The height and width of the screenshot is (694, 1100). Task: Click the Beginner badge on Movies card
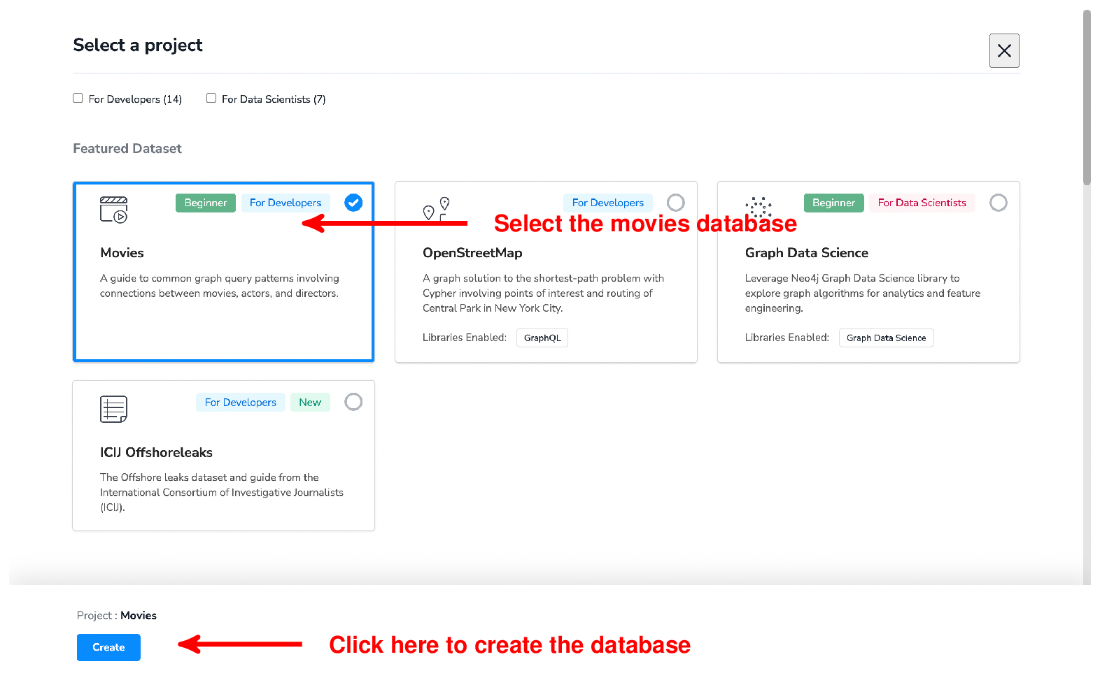point(206,203)
